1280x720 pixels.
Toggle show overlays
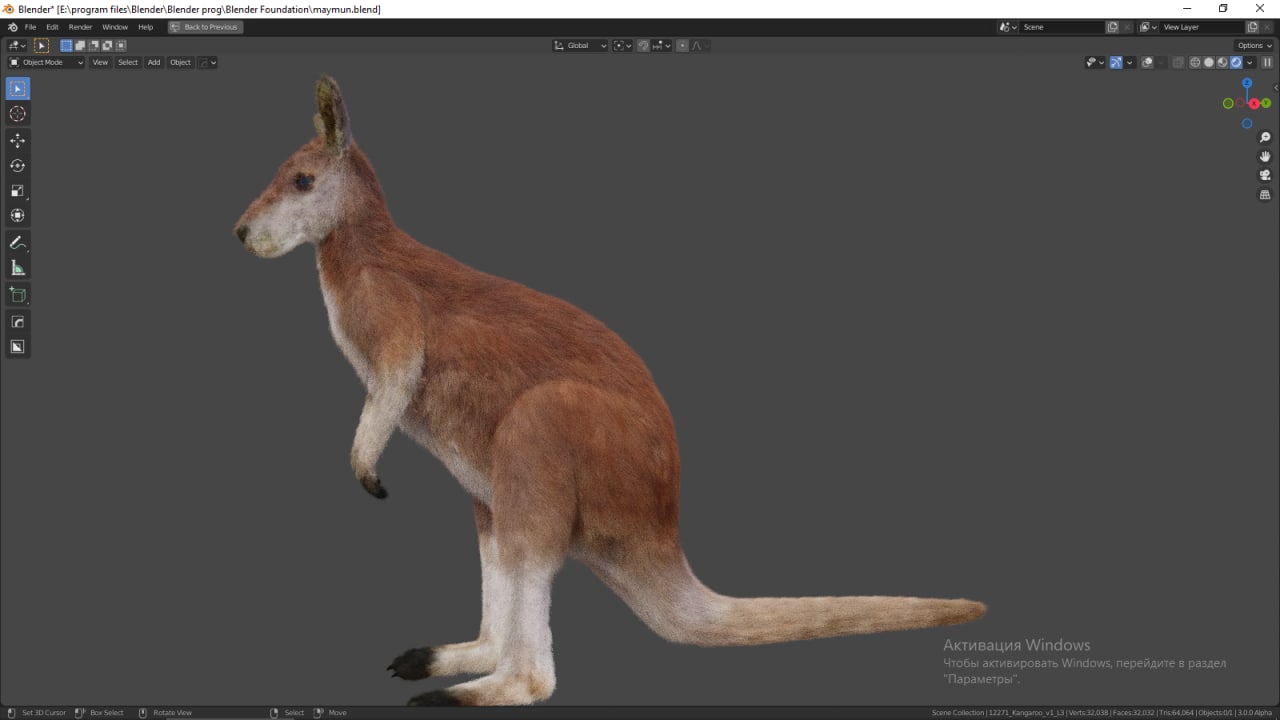coord(1147,62)
